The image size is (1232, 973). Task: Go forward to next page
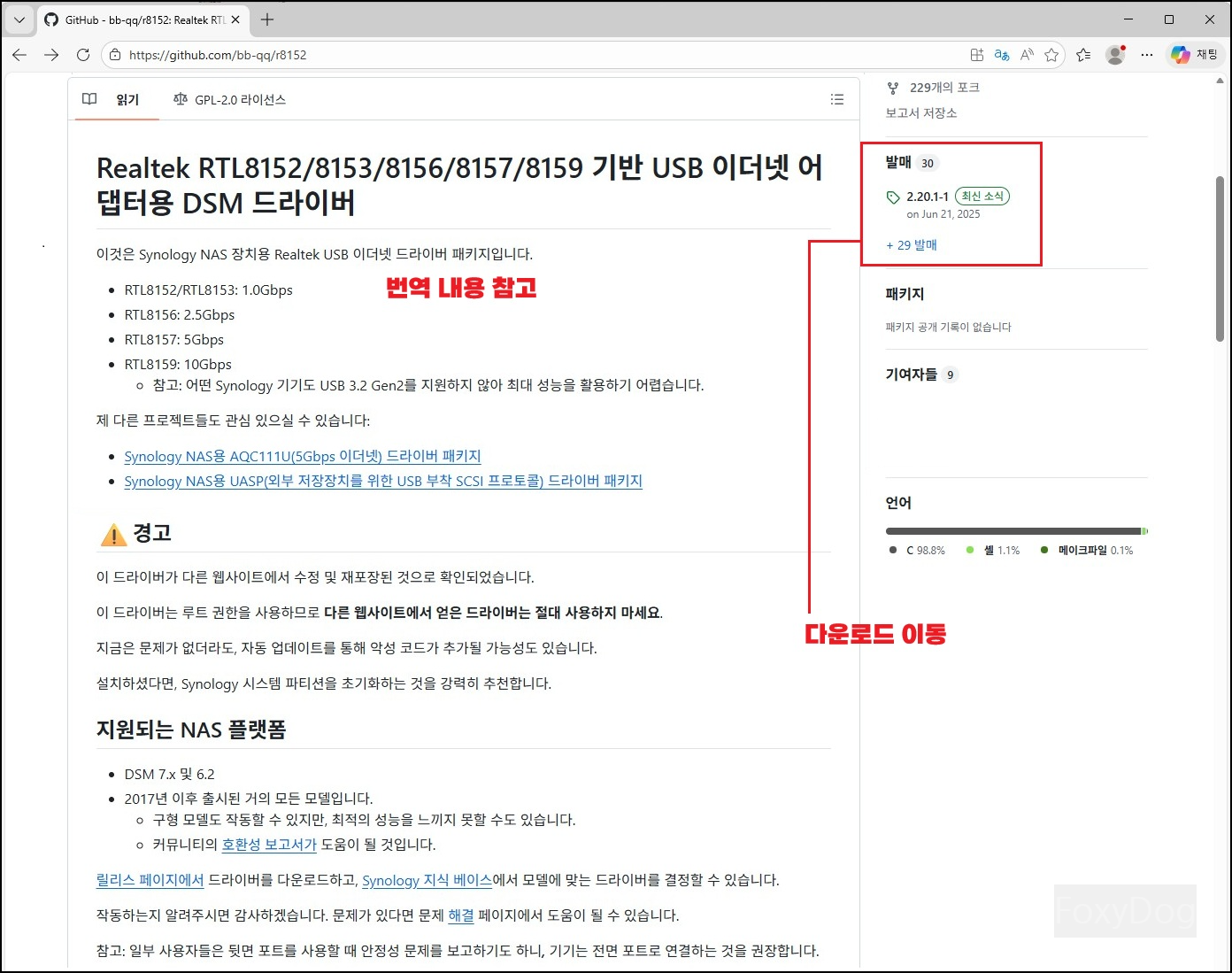point(51,55)
